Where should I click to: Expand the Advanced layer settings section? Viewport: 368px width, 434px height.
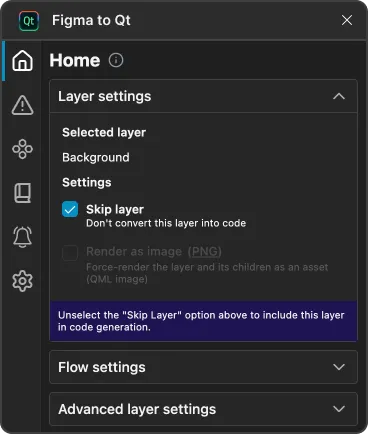(x=203, y=409)
